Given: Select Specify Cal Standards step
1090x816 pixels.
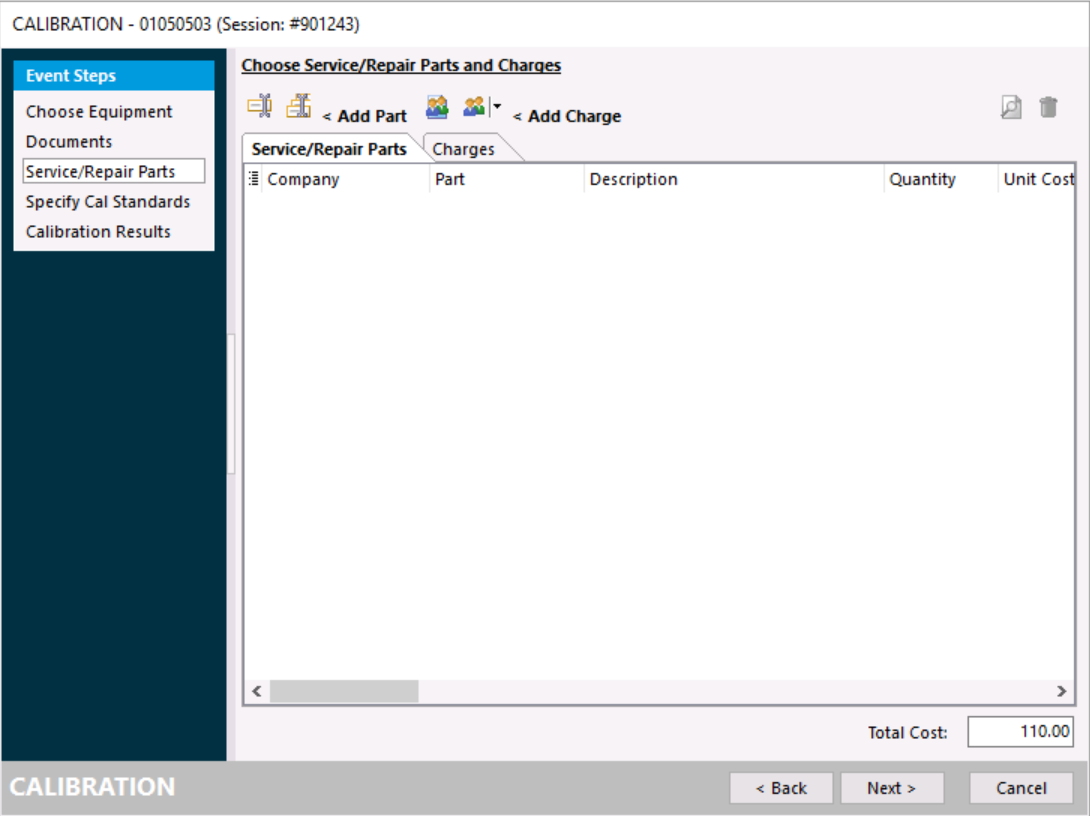Looking at the screenshot, I should [x=108, y=202].
